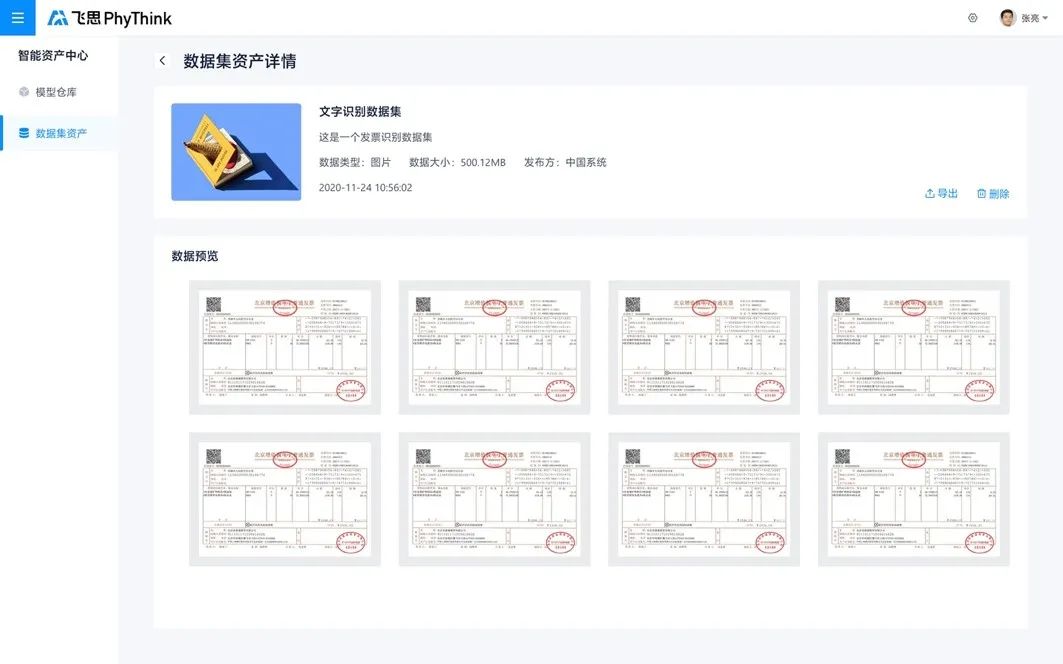Click the 导出 export icon
This screenshot has height=664, width=1063.
[929, 193]
